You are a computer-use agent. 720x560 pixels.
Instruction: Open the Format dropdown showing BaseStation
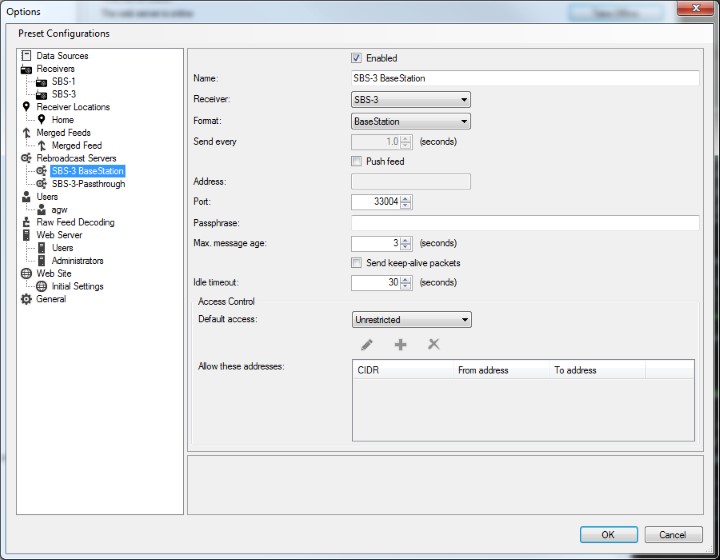411,122
